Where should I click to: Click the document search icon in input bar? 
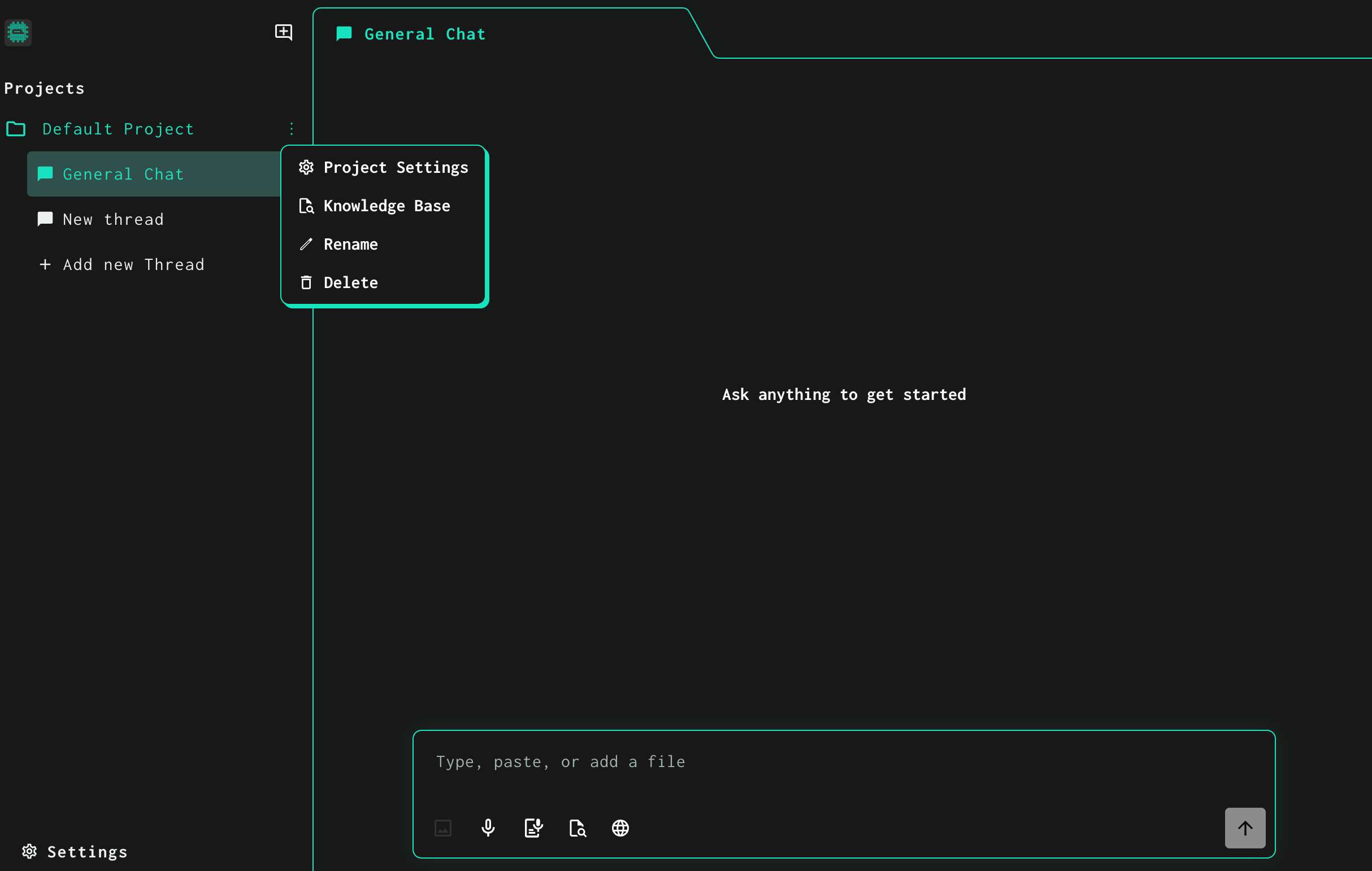(x=577, y=828)
